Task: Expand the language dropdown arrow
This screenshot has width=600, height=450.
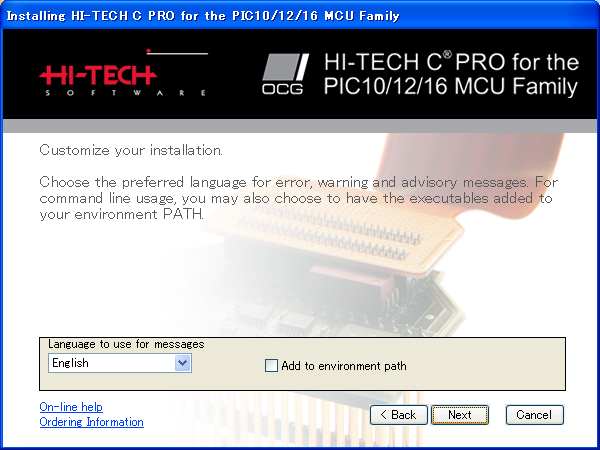Action: point(183,363)
